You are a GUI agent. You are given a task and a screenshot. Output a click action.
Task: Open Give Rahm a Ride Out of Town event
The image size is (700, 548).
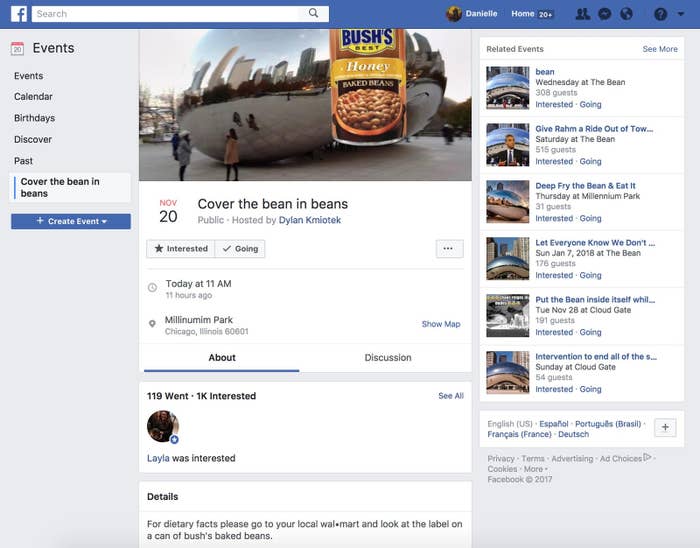[594, 129]
